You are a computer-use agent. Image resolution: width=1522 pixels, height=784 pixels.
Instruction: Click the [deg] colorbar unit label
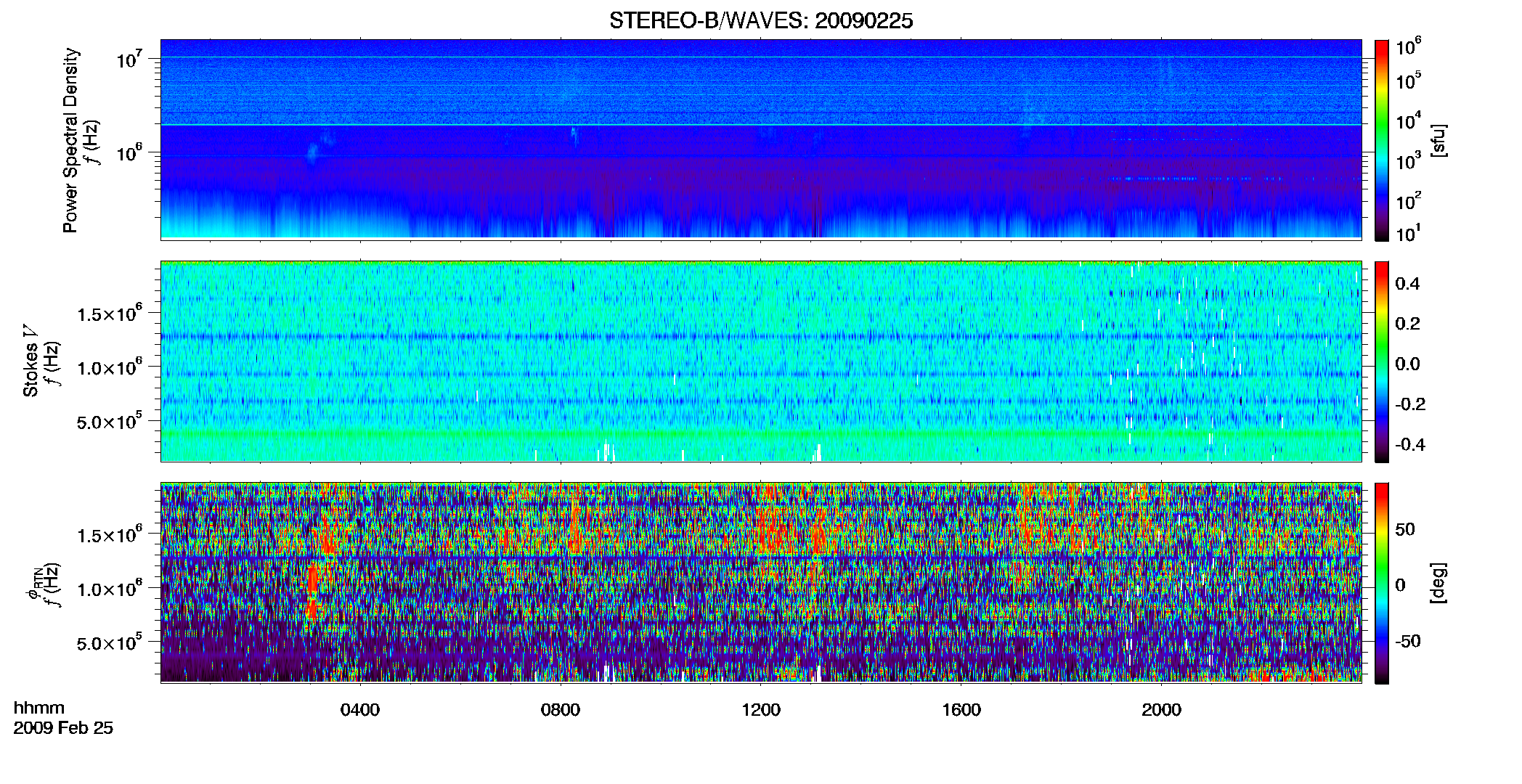pyautogui.click(x=1438, y=583)
